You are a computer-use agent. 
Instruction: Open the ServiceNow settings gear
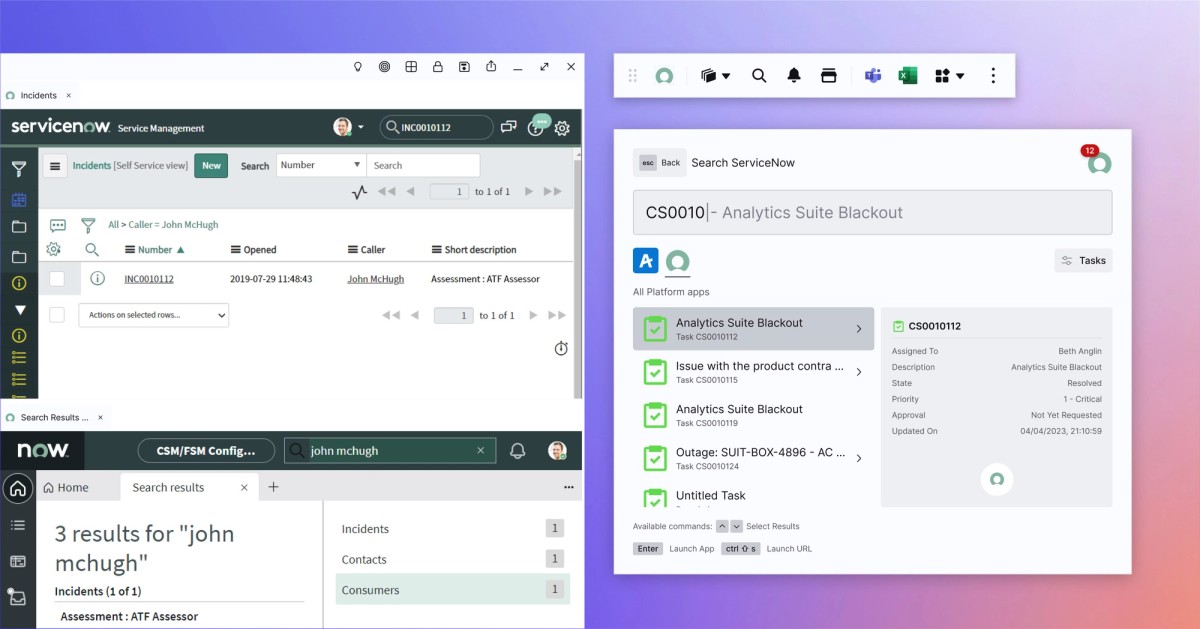[561, 128]
